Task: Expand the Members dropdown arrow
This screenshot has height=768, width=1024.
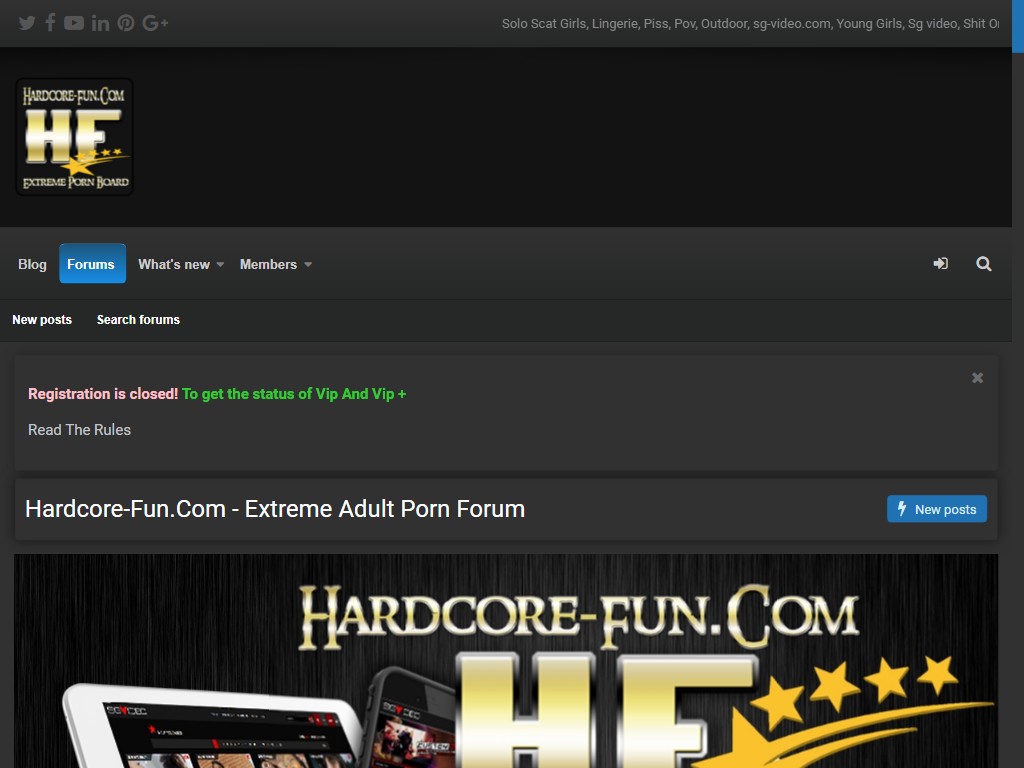Action: (308, 264)
